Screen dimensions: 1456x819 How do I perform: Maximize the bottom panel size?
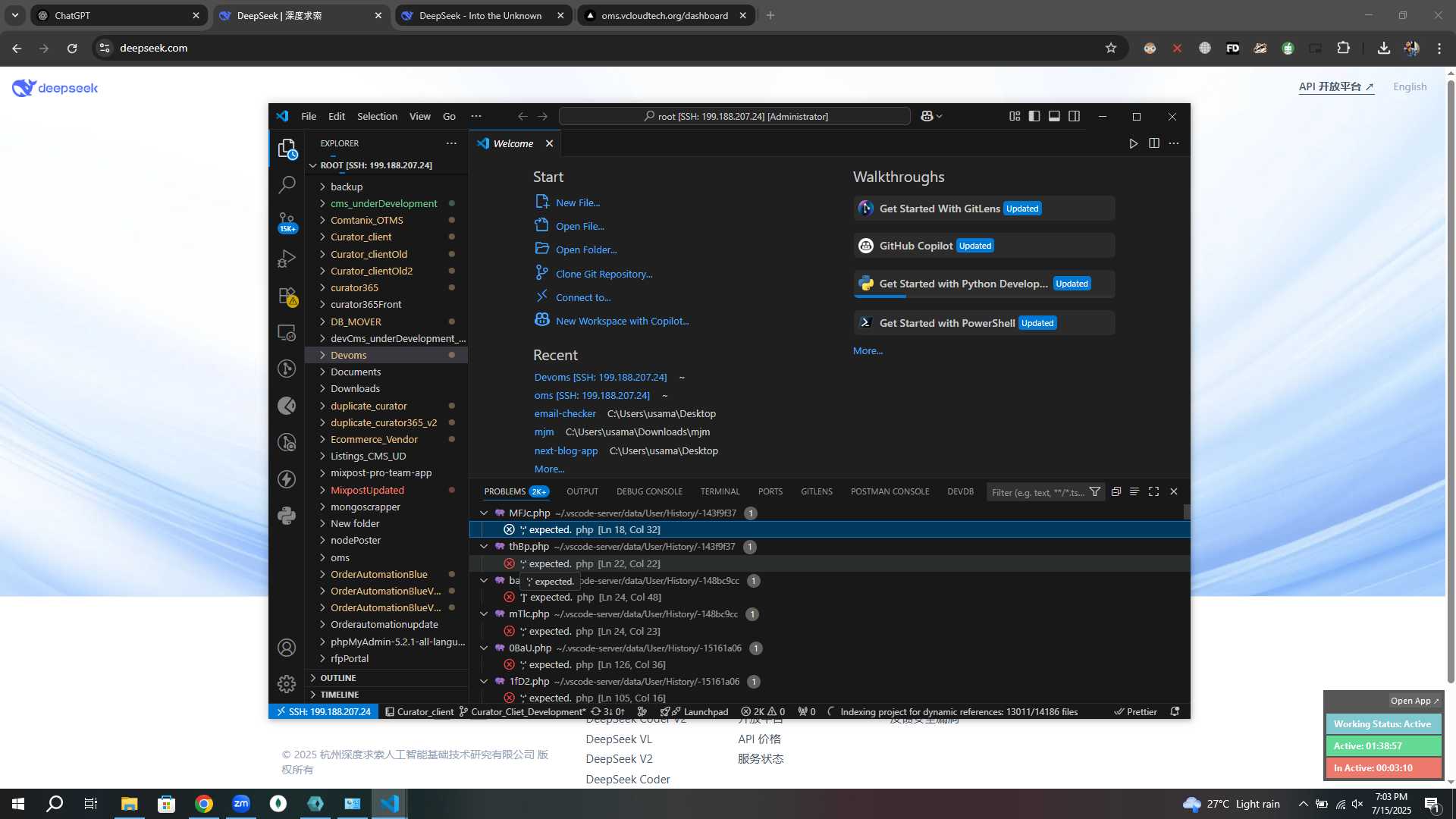pyautogui.click(x=1153, y=491)
